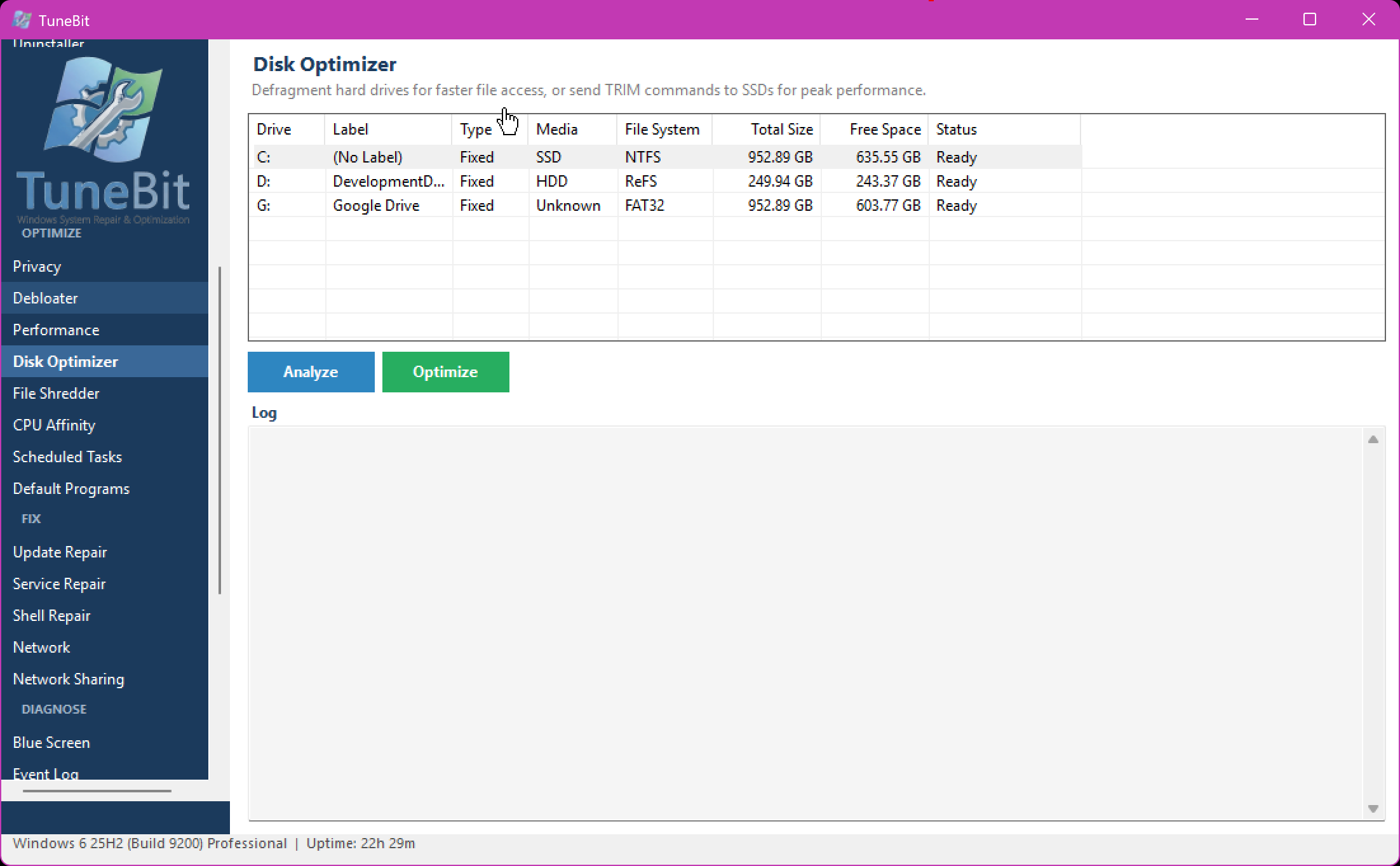This screenshot has width=1400, height=866.
Task: Select the D: drive row
Action: [x=665, y=181]
